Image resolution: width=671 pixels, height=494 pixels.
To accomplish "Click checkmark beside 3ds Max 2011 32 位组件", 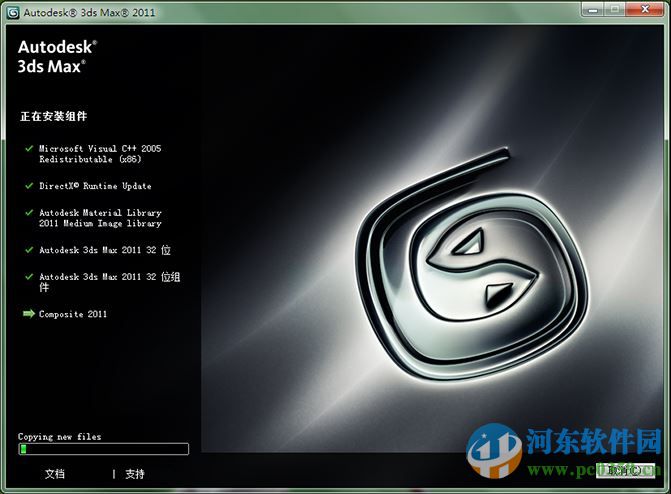I will [29, 277].
